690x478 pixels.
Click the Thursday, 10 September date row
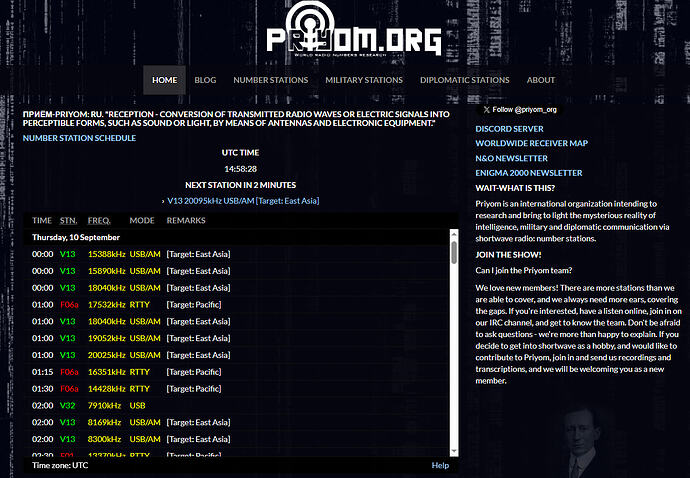237,237
